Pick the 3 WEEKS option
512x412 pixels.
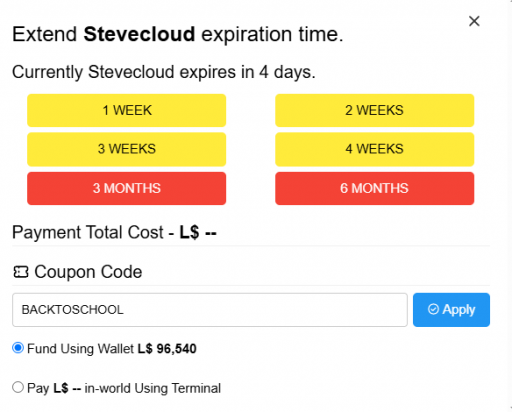point(126,149)
